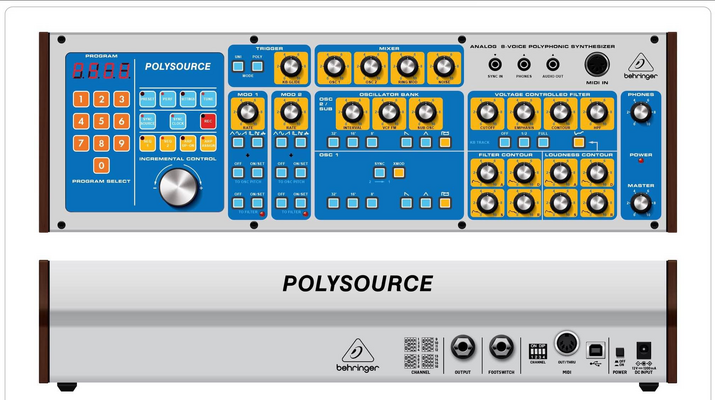Click the filter CONTOUR amount knob

[x=560, y=112]
